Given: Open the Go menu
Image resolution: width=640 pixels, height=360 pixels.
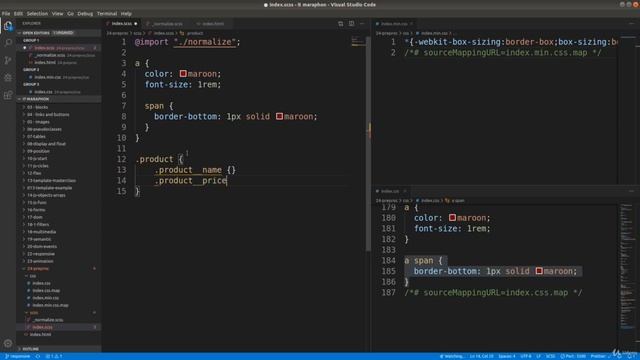Looking at the screenshot, I should [71, 13].
